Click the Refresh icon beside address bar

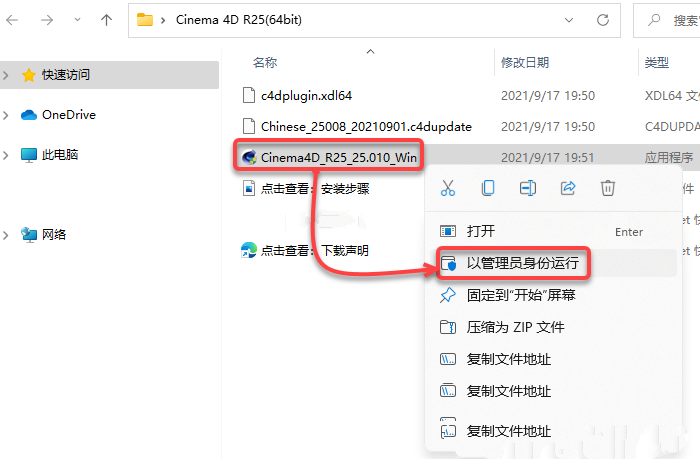[x=603, y=20]
